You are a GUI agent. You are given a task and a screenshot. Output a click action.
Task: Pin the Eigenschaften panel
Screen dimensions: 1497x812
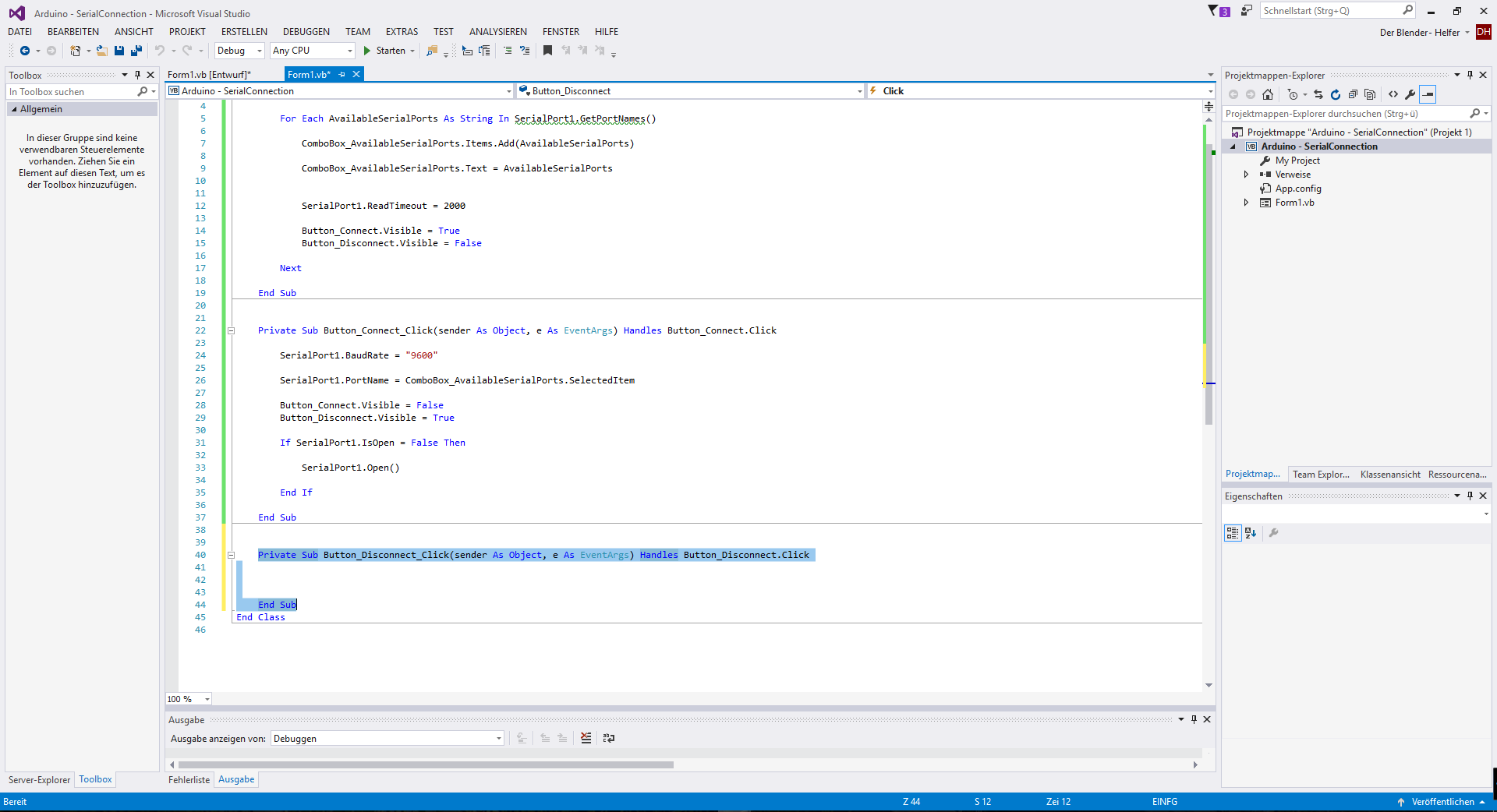point(1470,496)
